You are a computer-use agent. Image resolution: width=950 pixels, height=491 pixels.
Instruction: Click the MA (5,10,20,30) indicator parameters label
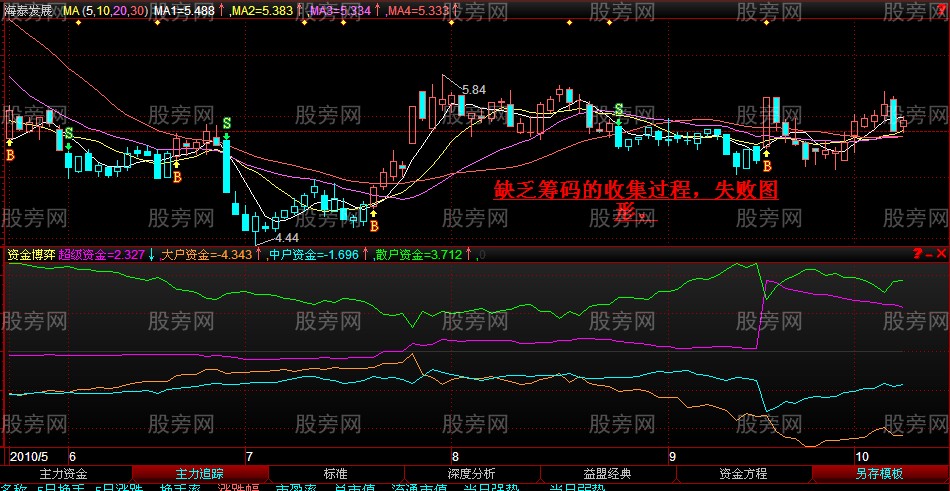tap(106, 10)
